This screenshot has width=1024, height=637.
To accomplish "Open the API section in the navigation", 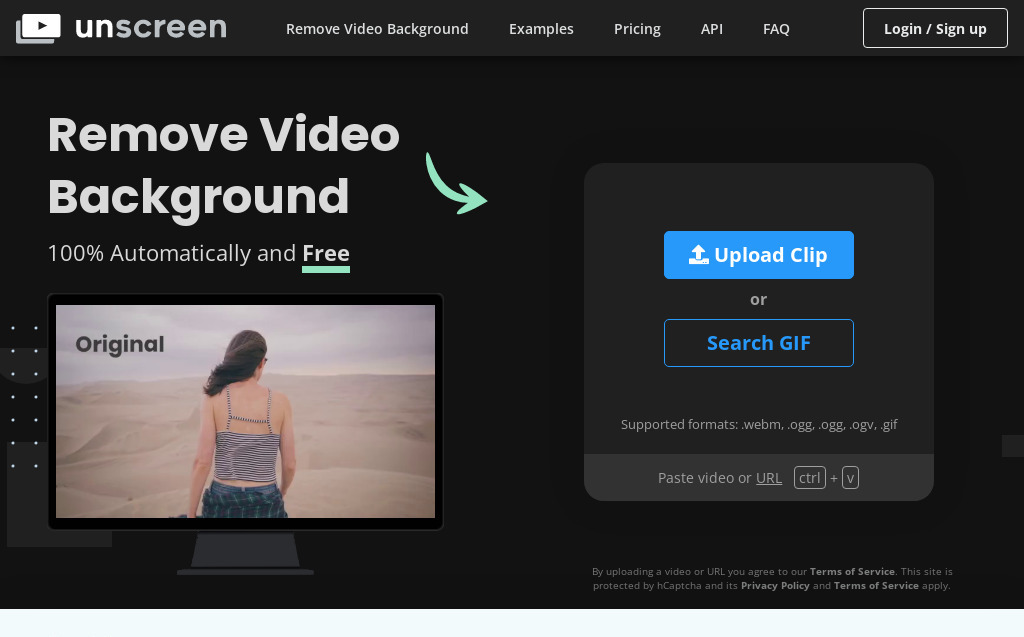I will [712, 28].
